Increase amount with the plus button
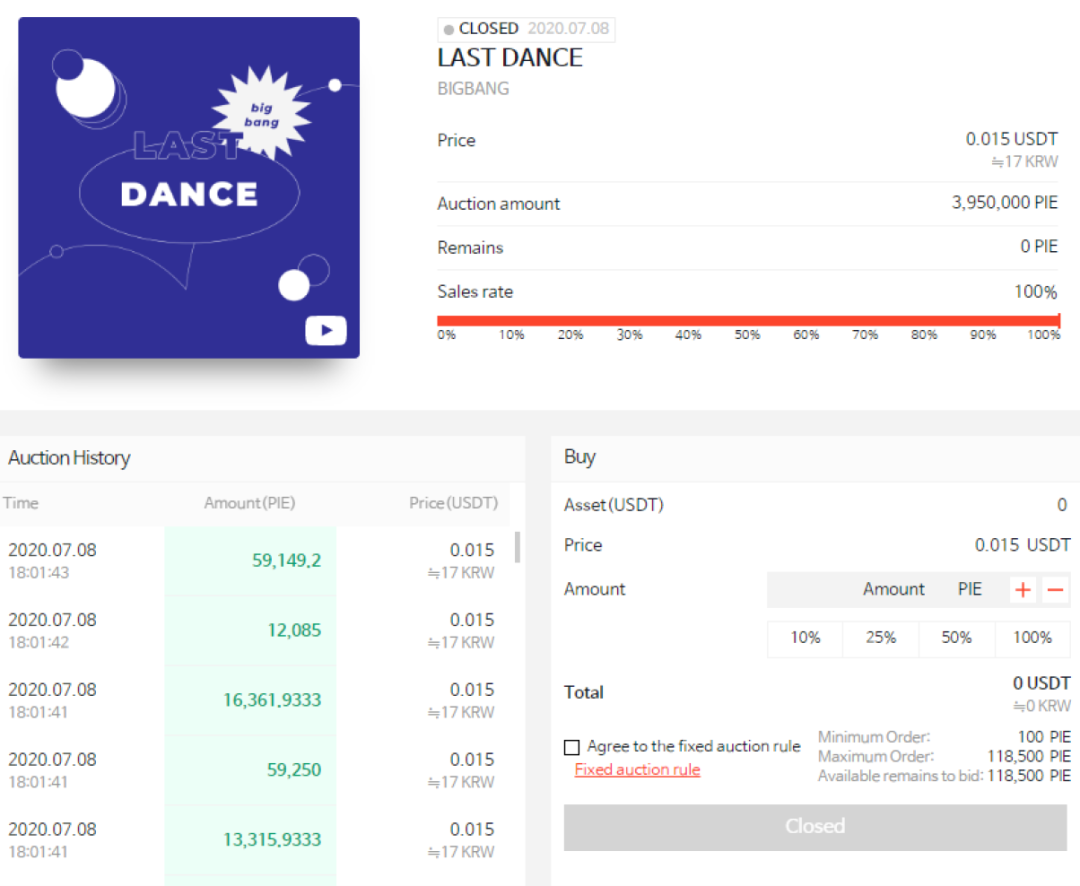This screenshot has width=1080, height=886. point(1023,590)
